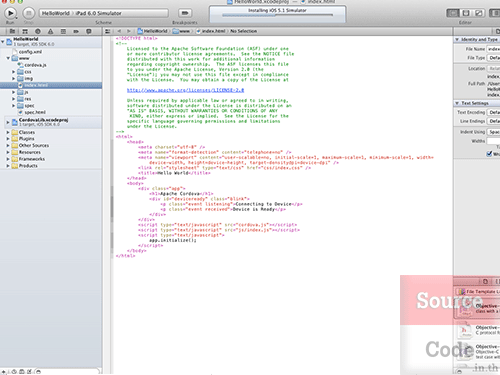Click the File Name input field
Viewport: 500px width, 375px height.
493,49
